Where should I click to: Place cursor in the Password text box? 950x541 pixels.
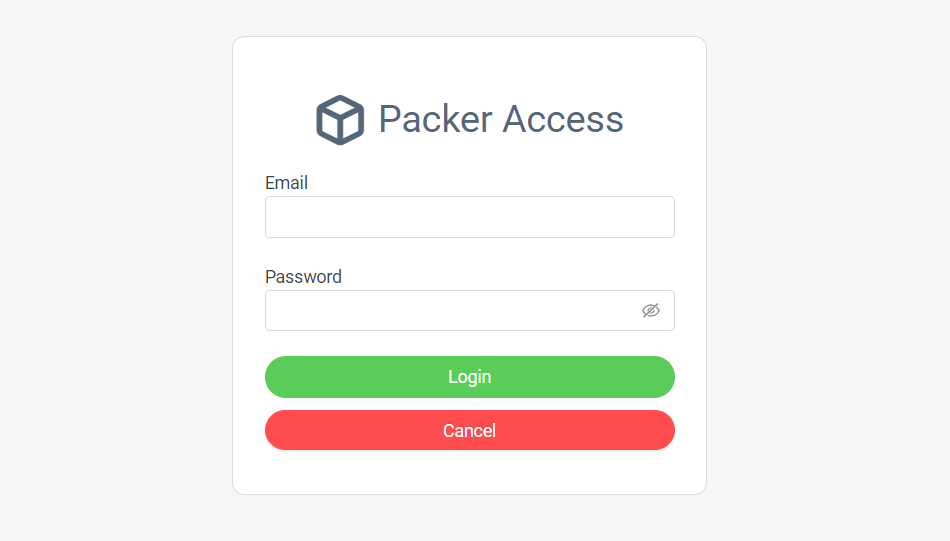tap(450, 311)
